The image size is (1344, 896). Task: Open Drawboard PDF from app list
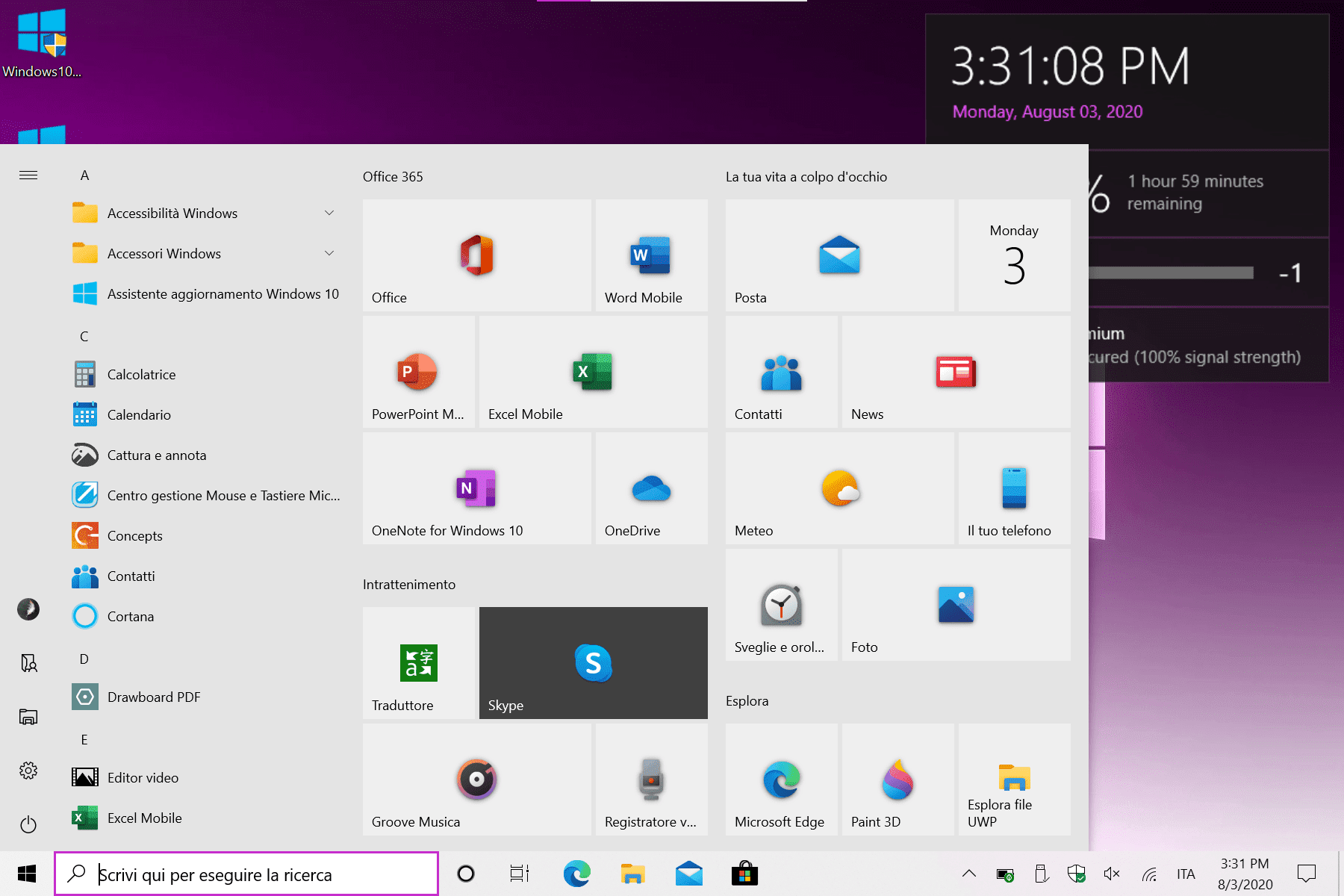(154, 697)
